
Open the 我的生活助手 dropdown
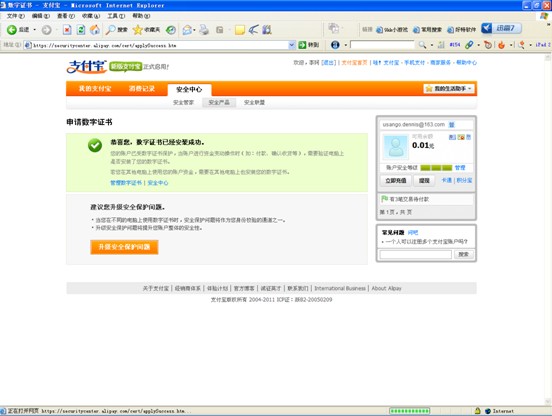click(448, 89)
